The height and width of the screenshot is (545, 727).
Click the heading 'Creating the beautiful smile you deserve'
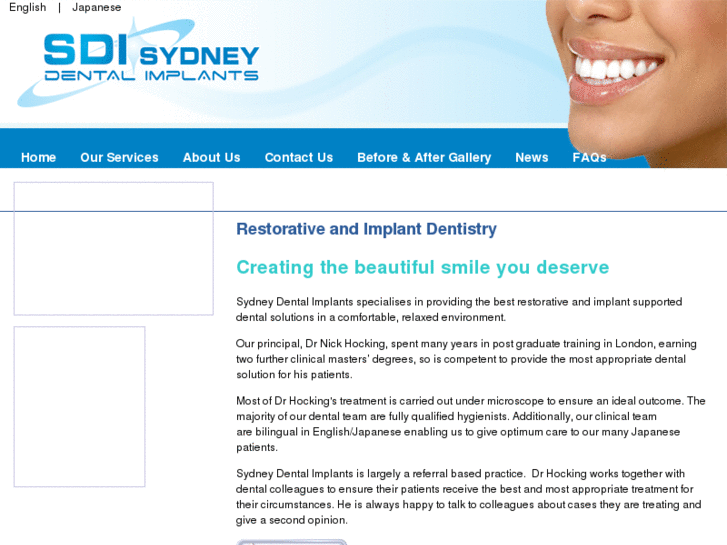(x=422, y=268)
